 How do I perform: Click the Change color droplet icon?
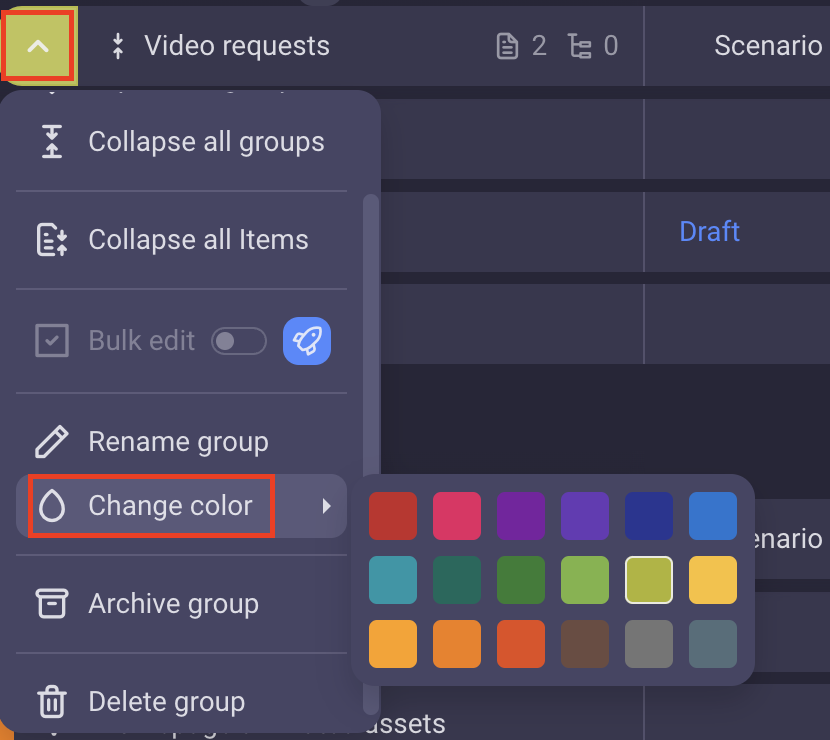(52, 506)
